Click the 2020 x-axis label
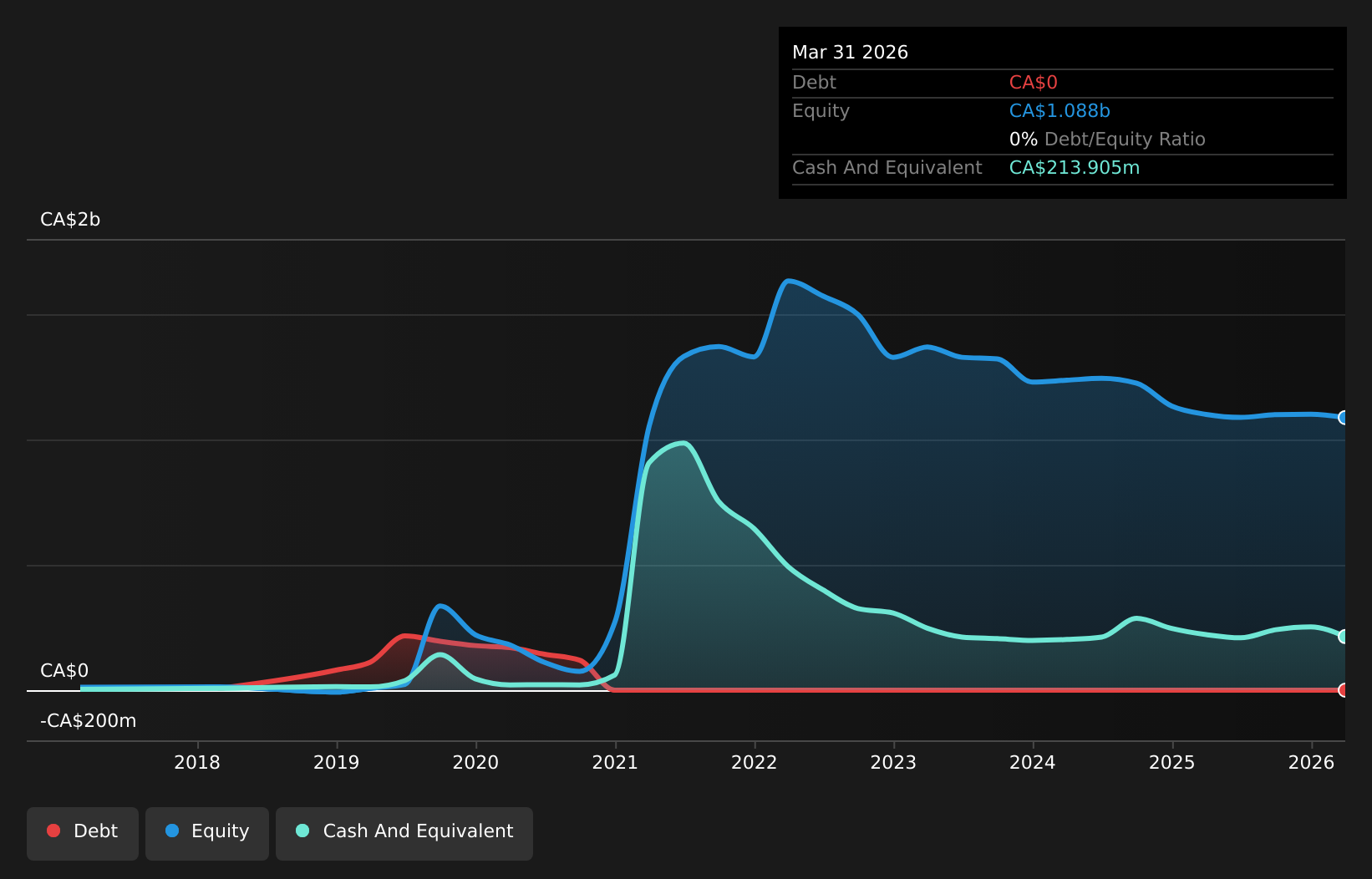Viewport: 1372px width, 879px height. tap(475, 762)
